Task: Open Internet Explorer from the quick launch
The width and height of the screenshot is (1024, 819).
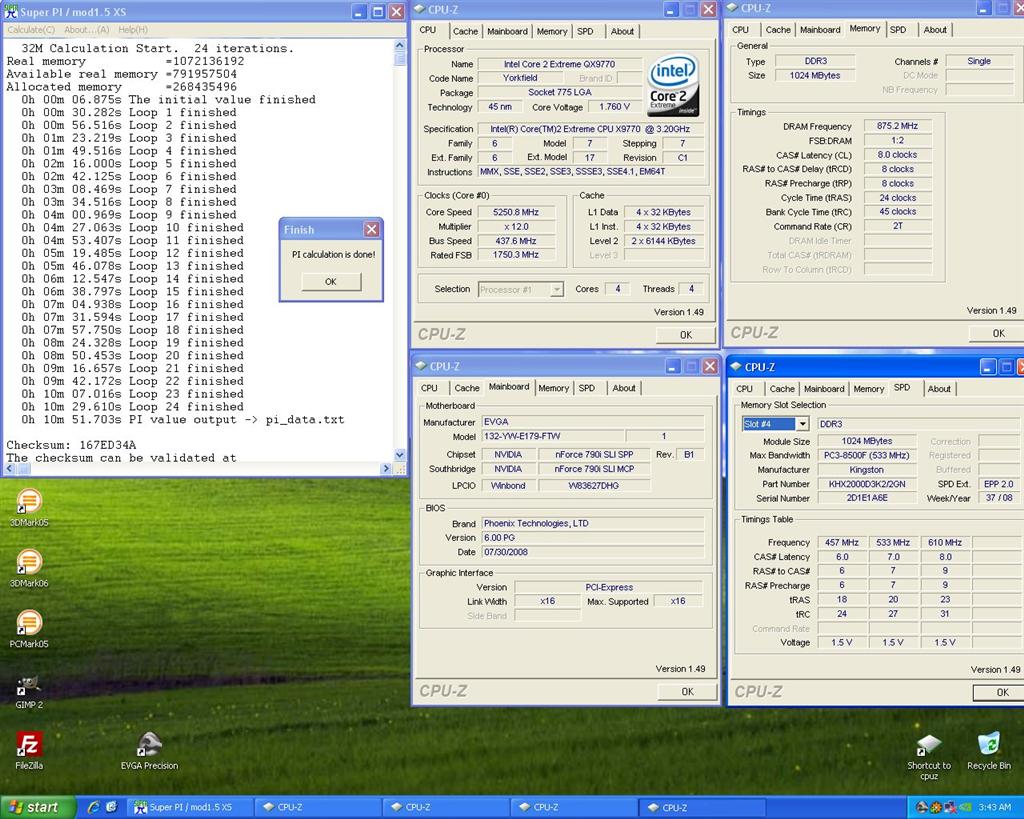Action: pyautogui.click(x=93, y=807)
